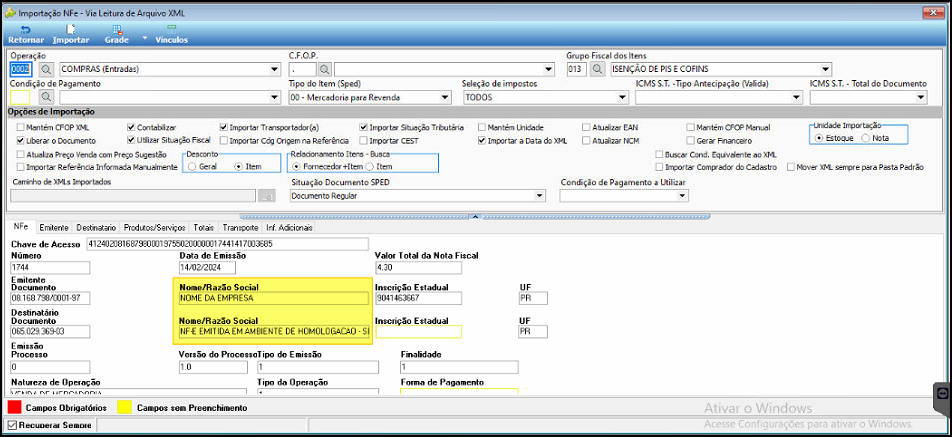Toggle Recuperar Sempre checkbox

(12, 425)
